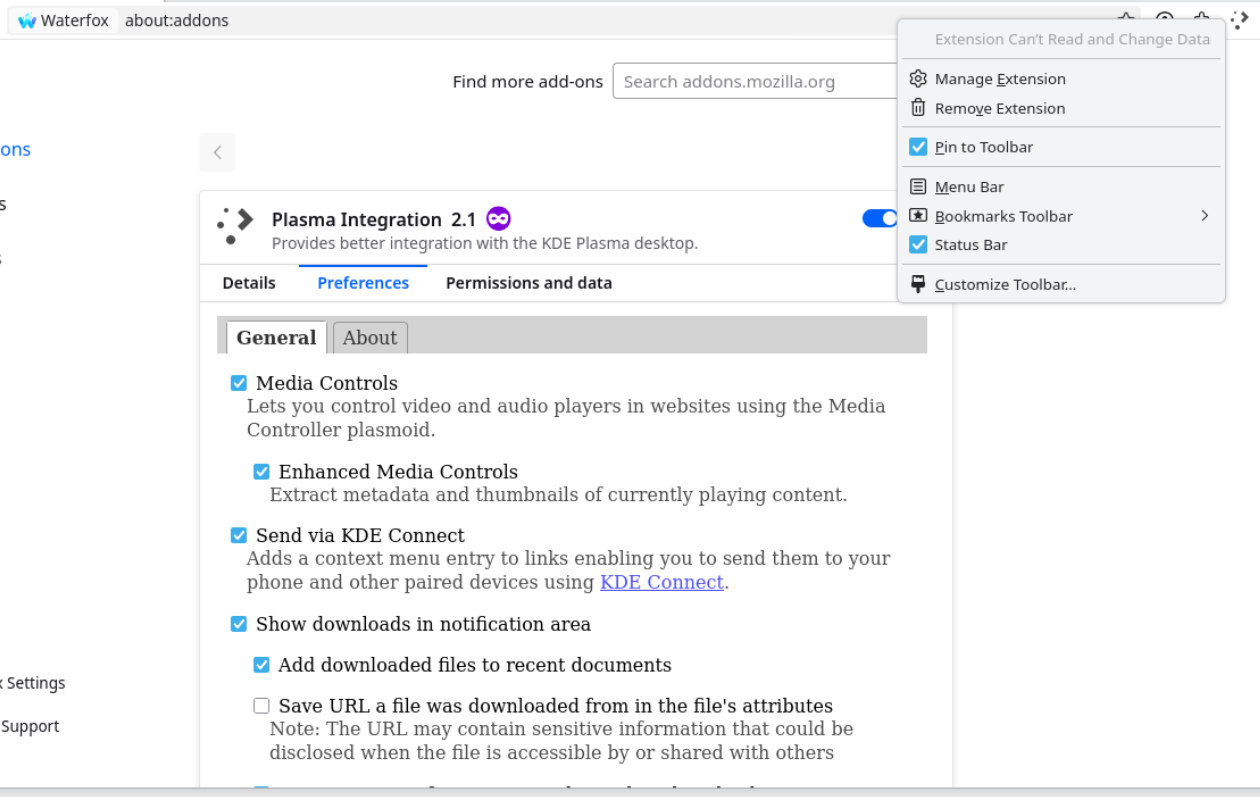1260x797 pixels.
Task: Click the Plasma Integration logo in add-on card
Action: tap(236, 226)
